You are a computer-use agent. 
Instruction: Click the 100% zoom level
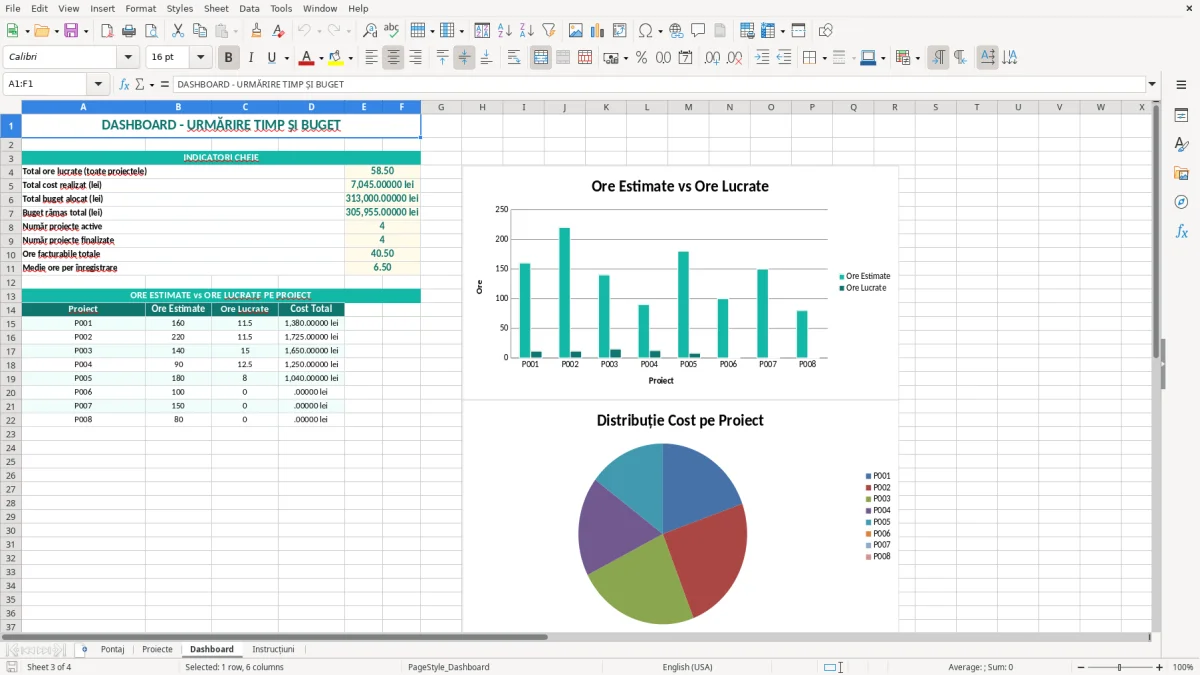point(1183,667)
